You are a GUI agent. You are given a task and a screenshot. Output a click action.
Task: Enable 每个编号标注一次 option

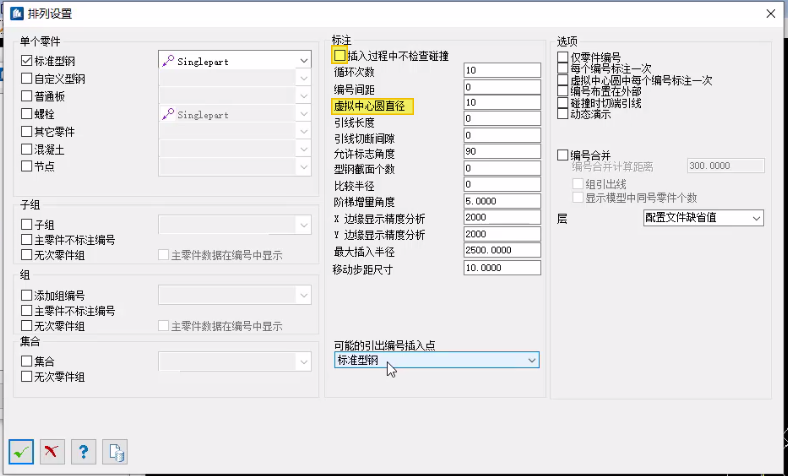[563, 68]
